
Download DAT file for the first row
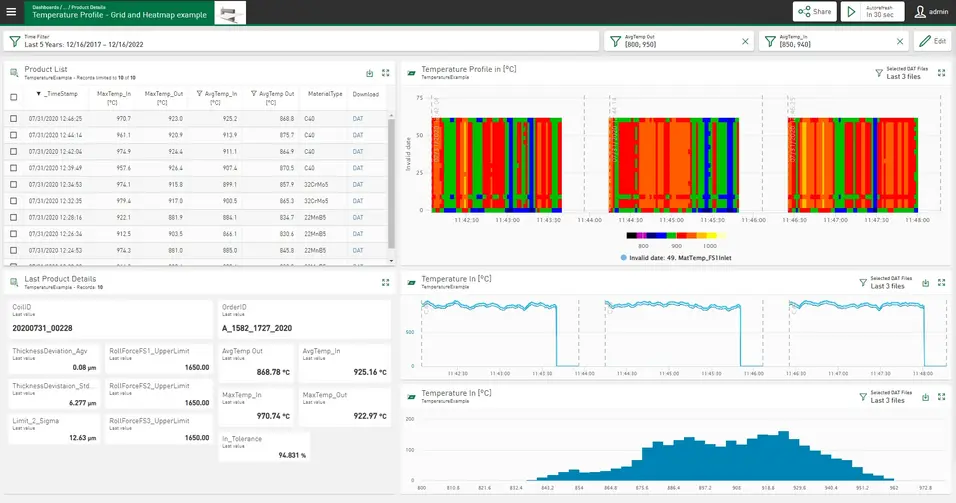coord(359,118)
